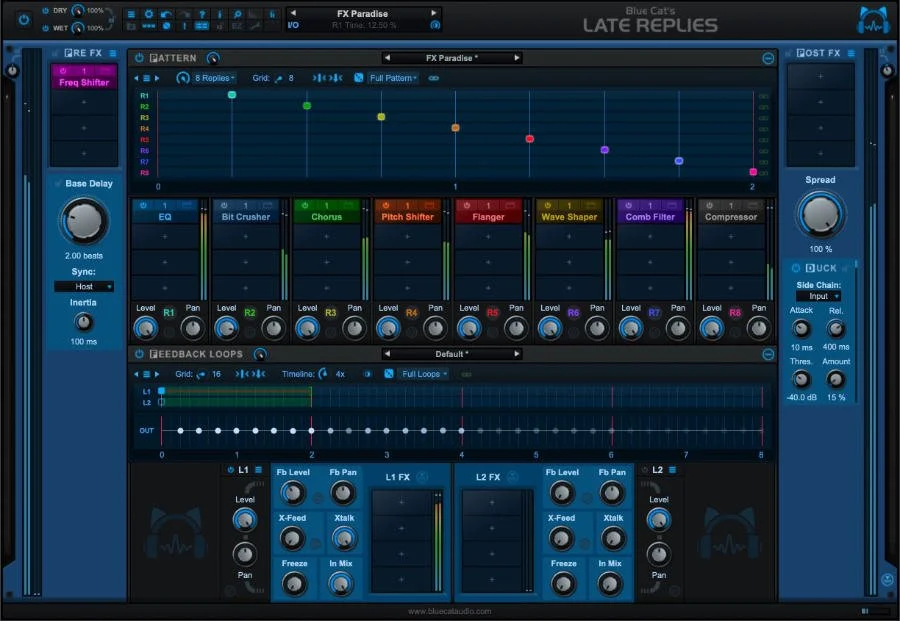
Task: Open the PRE FX section menu icon
Action: pos(112,53)
